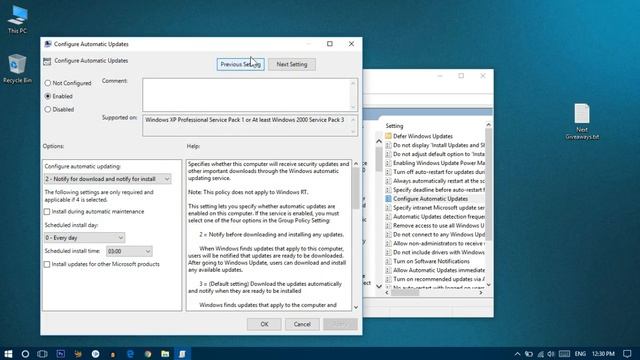Click the Setting list scroll left arrow
This screenshot has width=640, height=360.
pyautogui.click(x=387, y=293)
